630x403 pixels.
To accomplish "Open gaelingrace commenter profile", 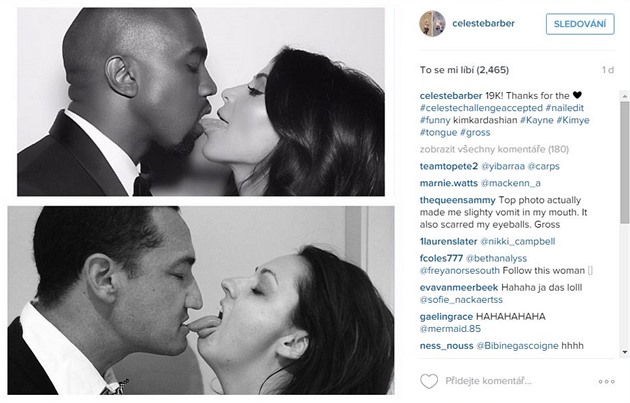I will (x=446, y=317).
